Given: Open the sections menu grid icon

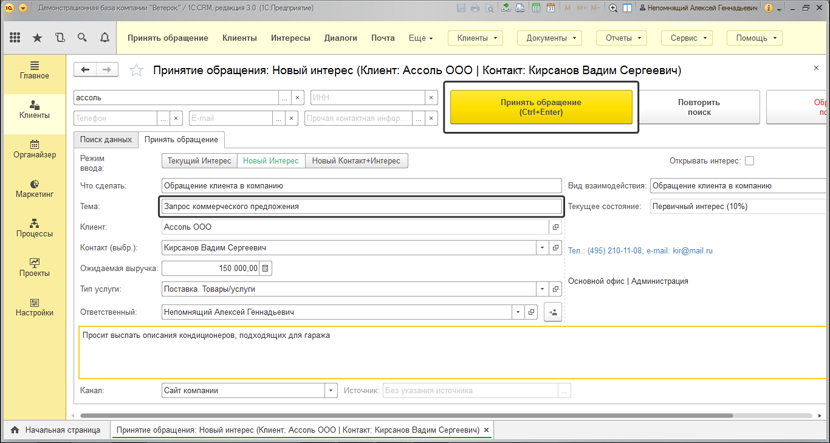Looking at the screenshot, I should [15, 38].
